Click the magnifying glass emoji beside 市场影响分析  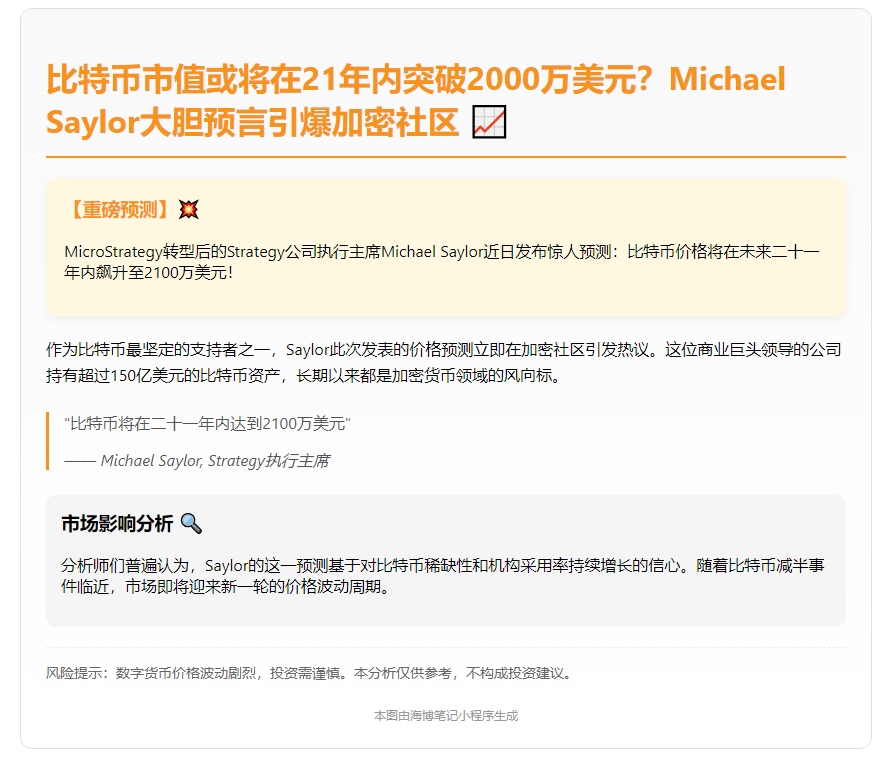coord(191,523)
